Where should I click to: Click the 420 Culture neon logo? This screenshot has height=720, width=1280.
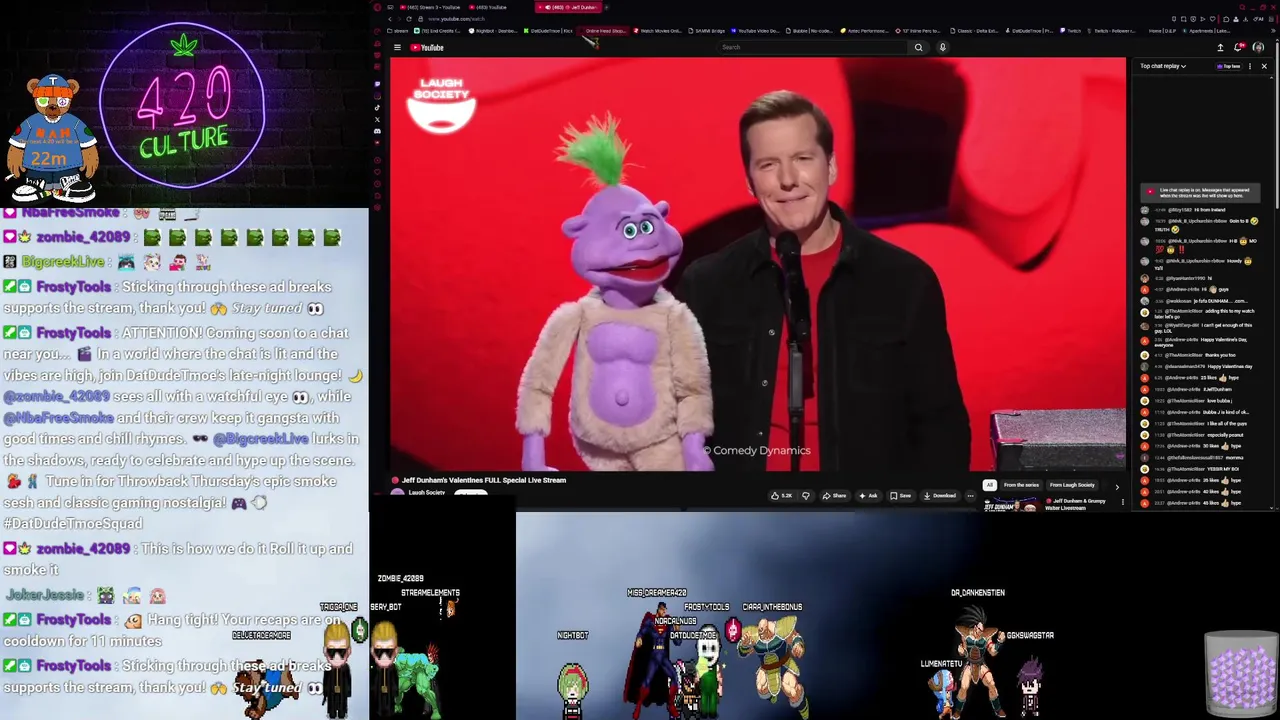pyautogui.click(x=183, y=106)
